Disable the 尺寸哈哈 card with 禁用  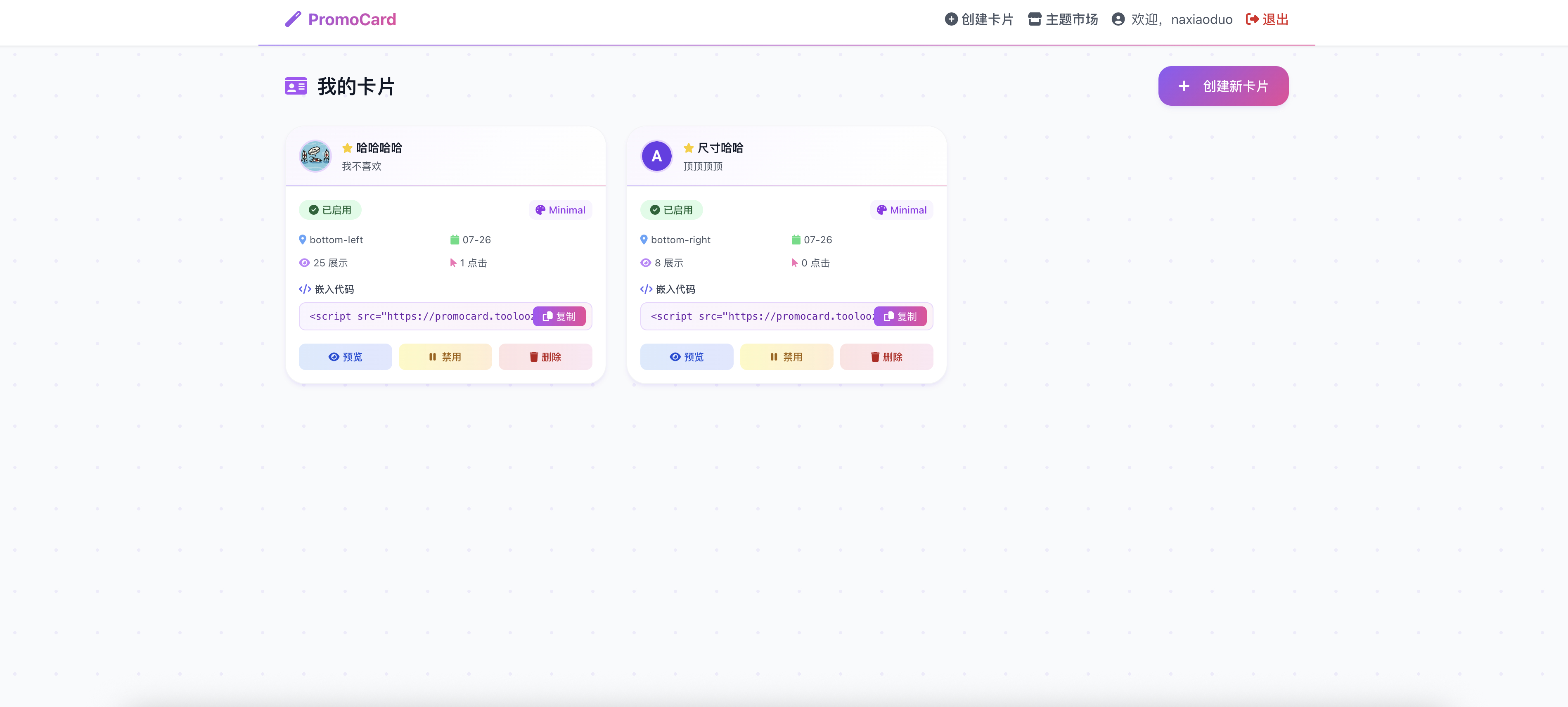point(786,357)
